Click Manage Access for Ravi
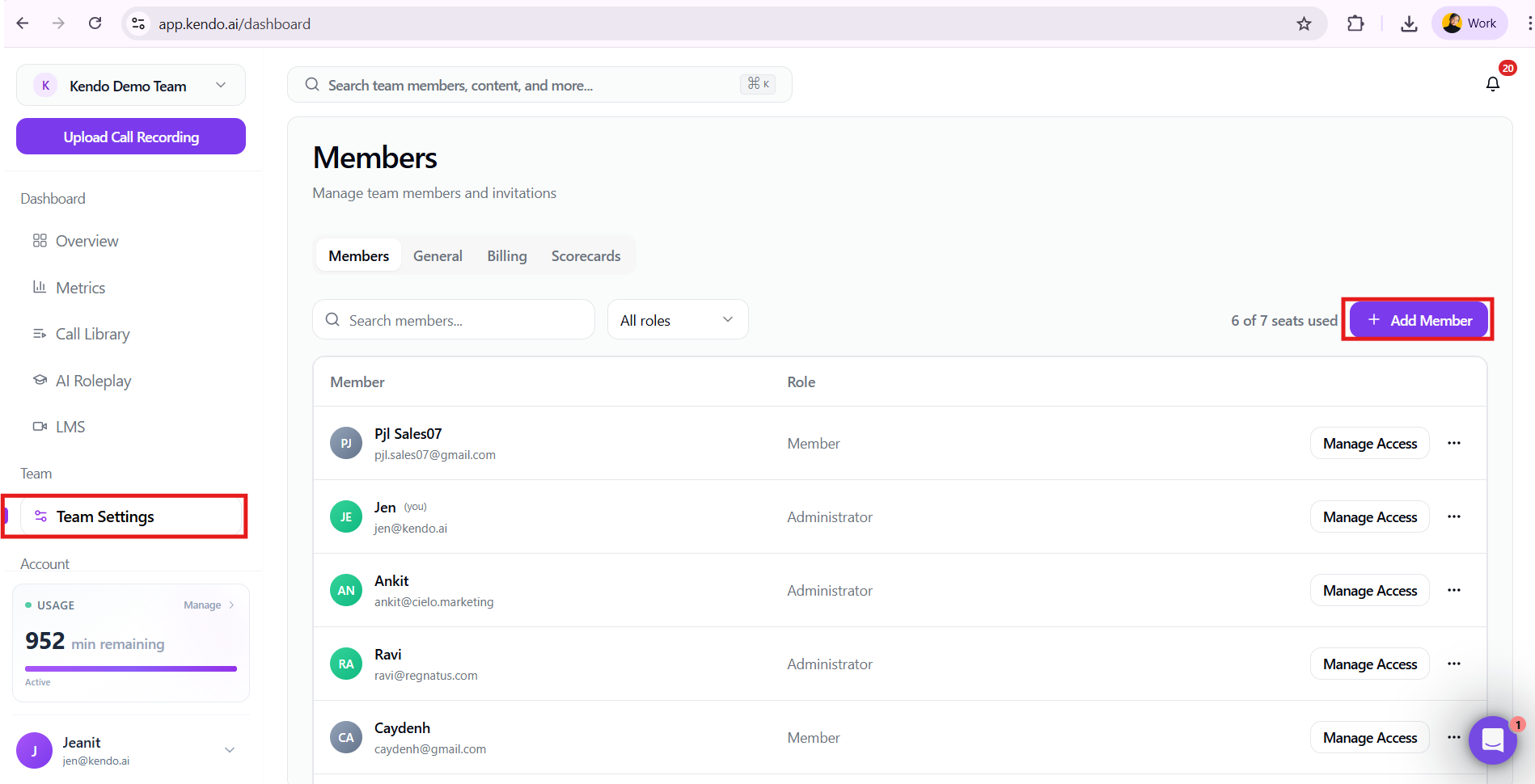Screen dimensions: 1535x784 [1369, 664]
